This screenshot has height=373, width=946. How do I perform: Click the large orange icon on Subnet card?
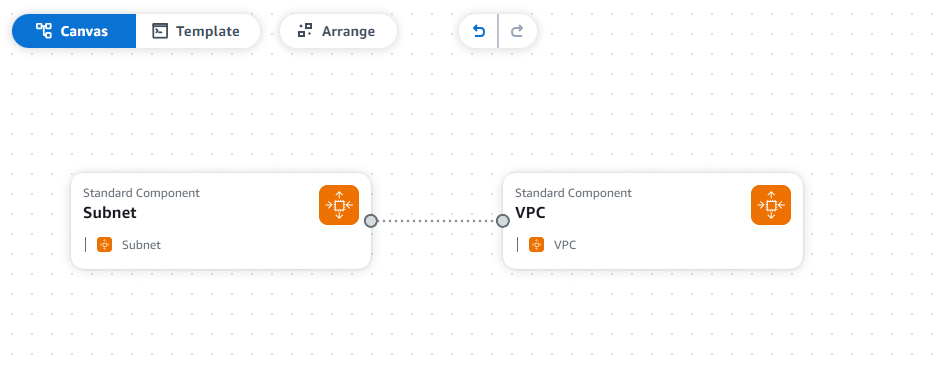click(339, 205)
